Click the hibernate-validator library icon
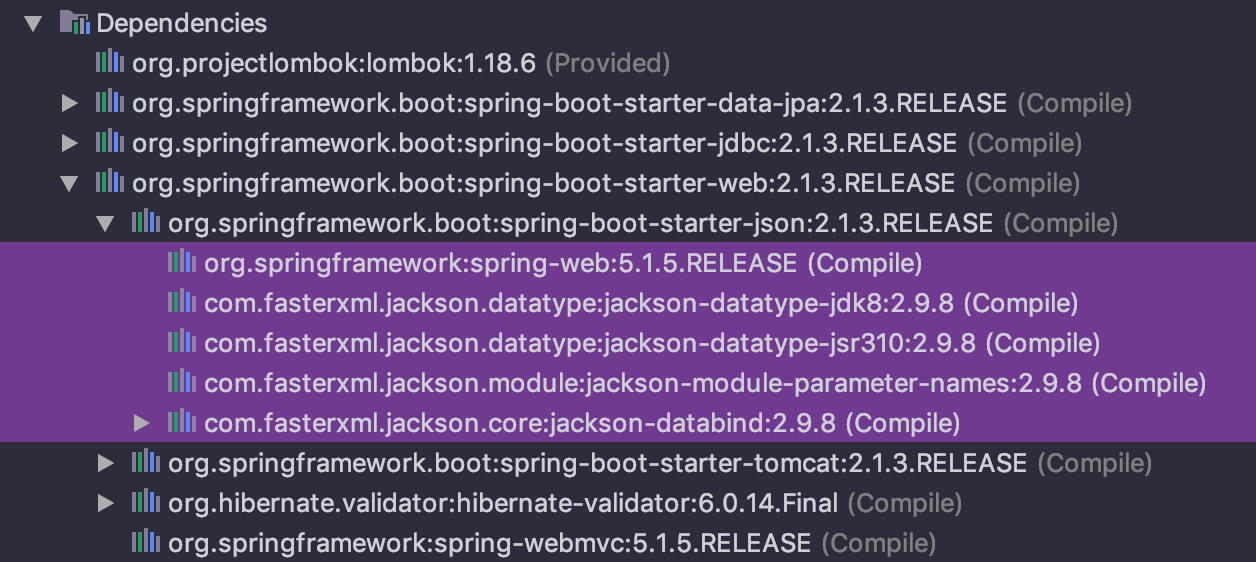Screen dimensions: 1256x562 coord(146,503)
